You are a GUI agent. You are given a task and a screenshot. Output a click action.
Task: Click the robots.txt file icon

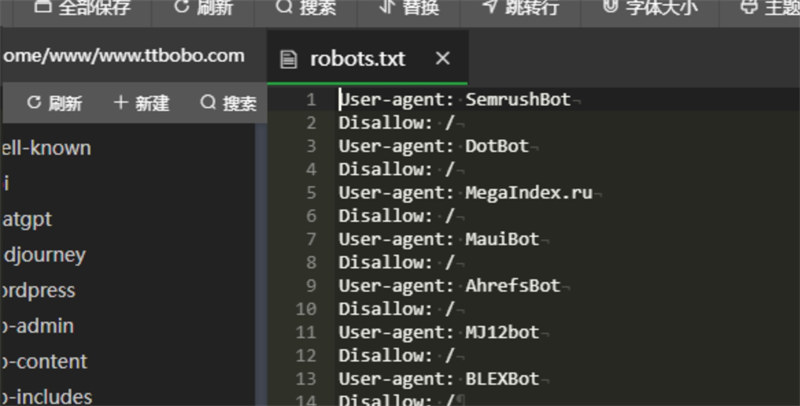(x=288, y=59)
